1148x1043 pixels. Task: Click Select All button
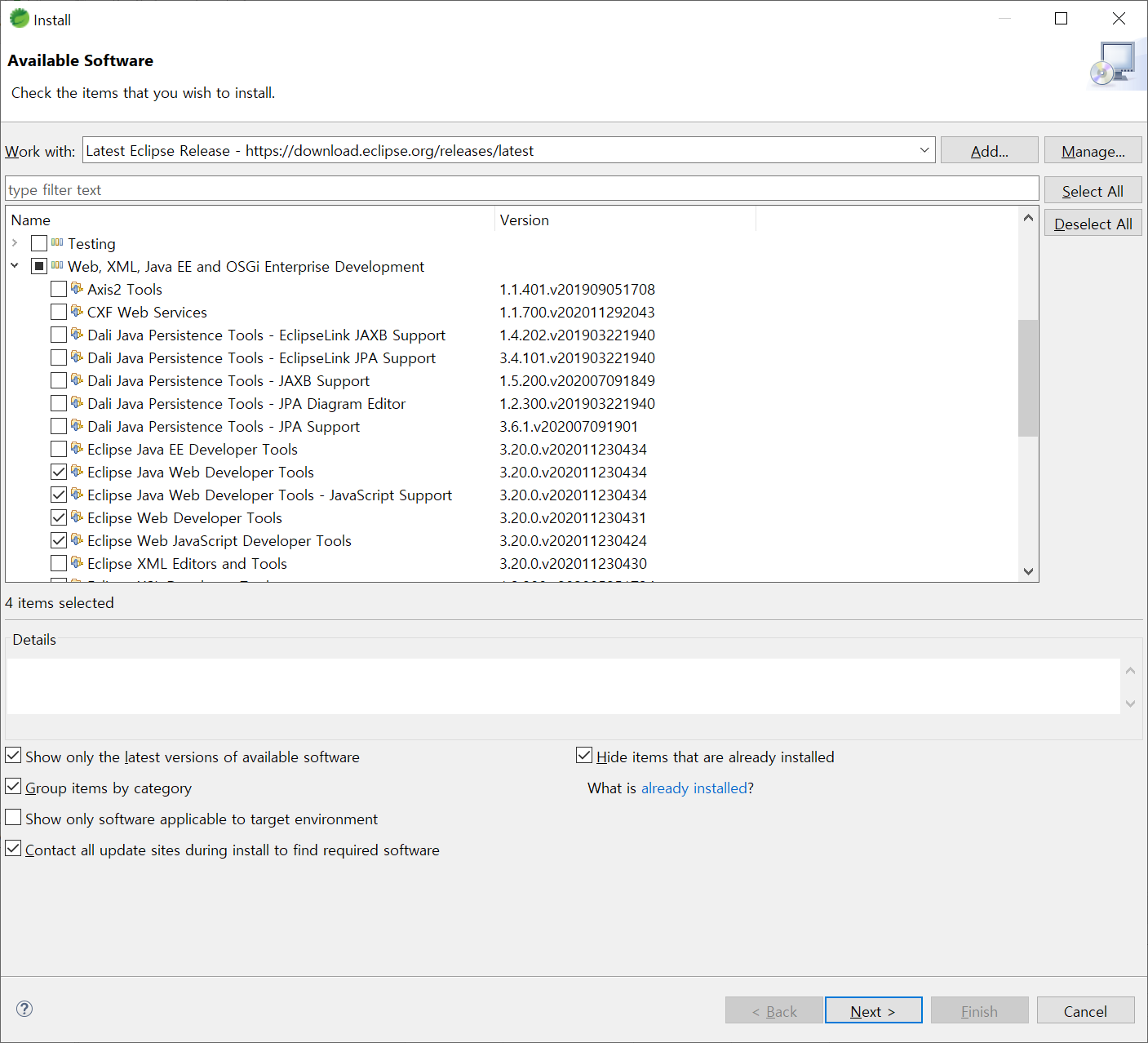pyautogui.click(x=1093, y=191)
